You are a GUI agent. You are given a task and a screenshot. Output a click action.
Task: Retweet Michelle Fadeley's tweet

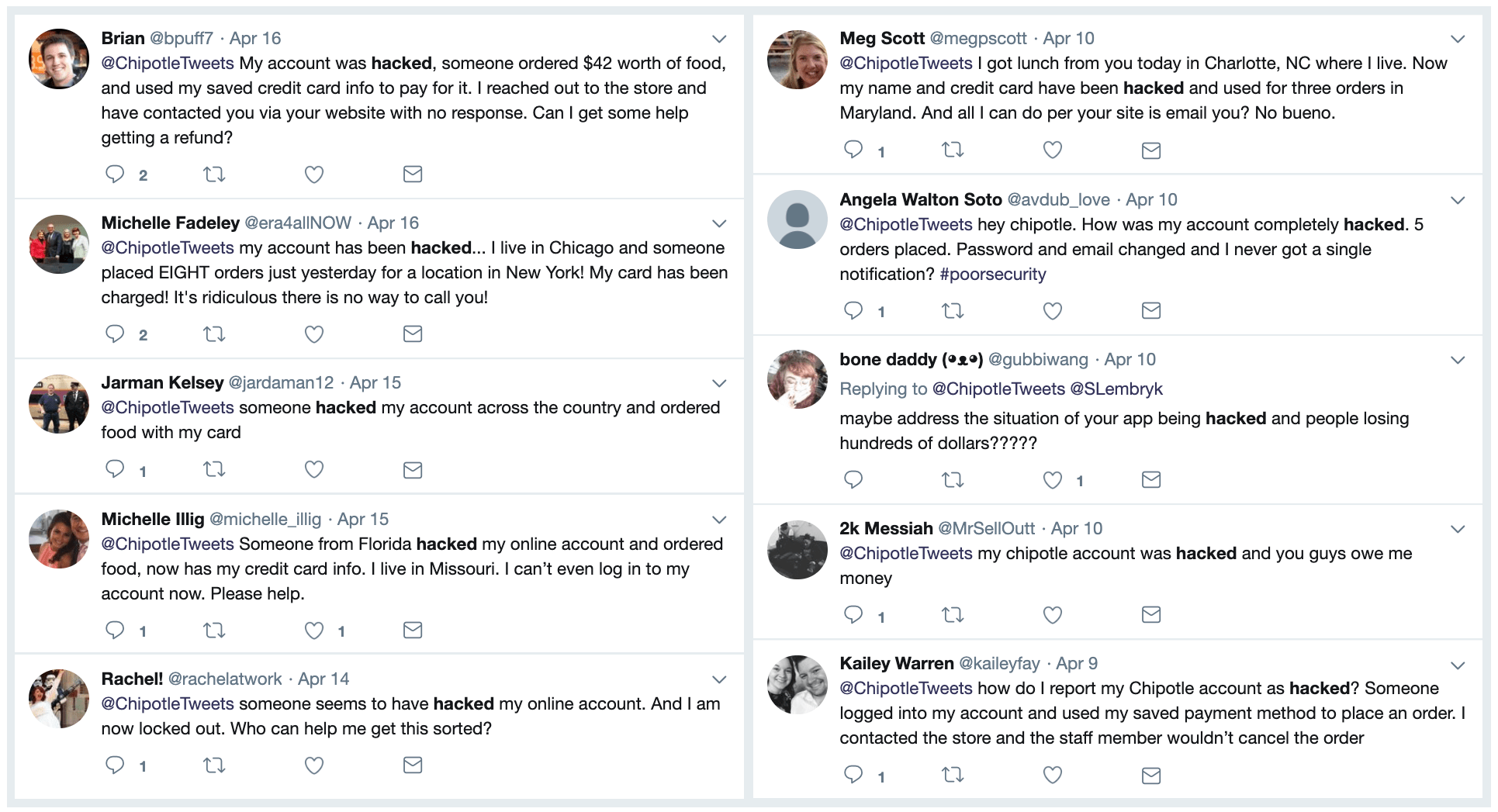tap(214, 334)
